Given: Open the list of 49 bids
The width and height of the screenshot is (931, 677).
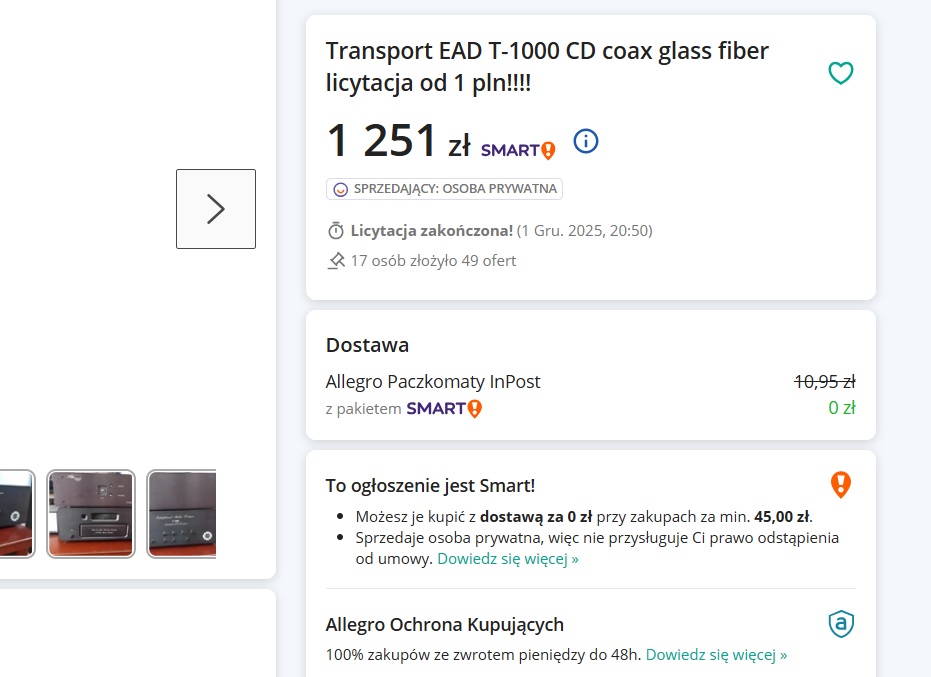Looking at the screenshot, I should tap(433, 261).
